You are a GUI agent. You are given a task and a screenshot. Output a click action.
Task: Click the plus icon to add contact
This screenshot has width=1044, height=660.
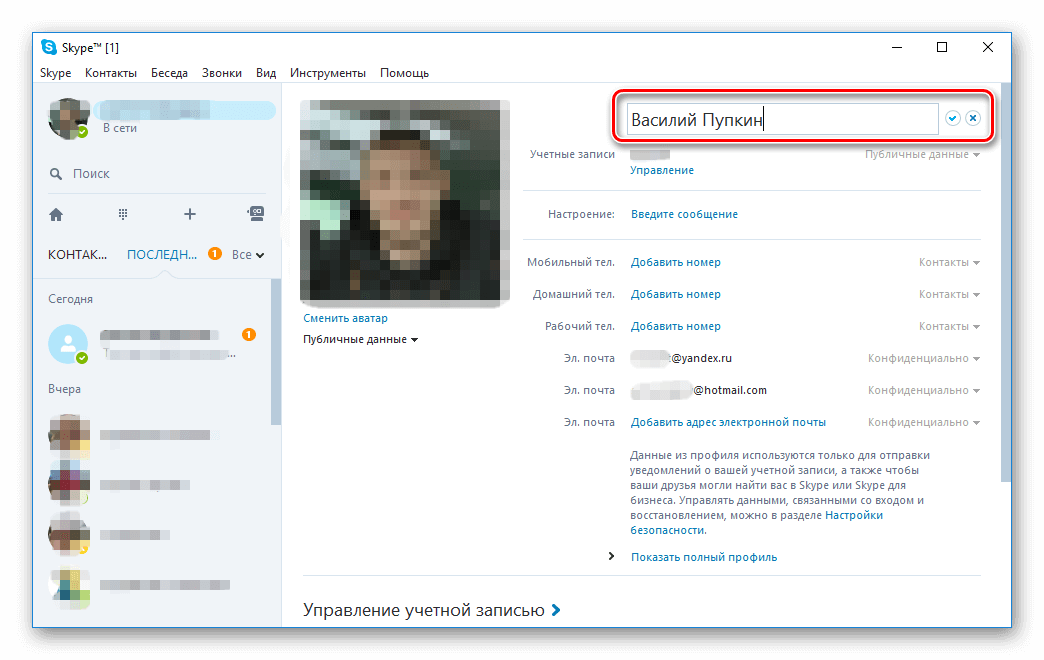click(189, 214)
